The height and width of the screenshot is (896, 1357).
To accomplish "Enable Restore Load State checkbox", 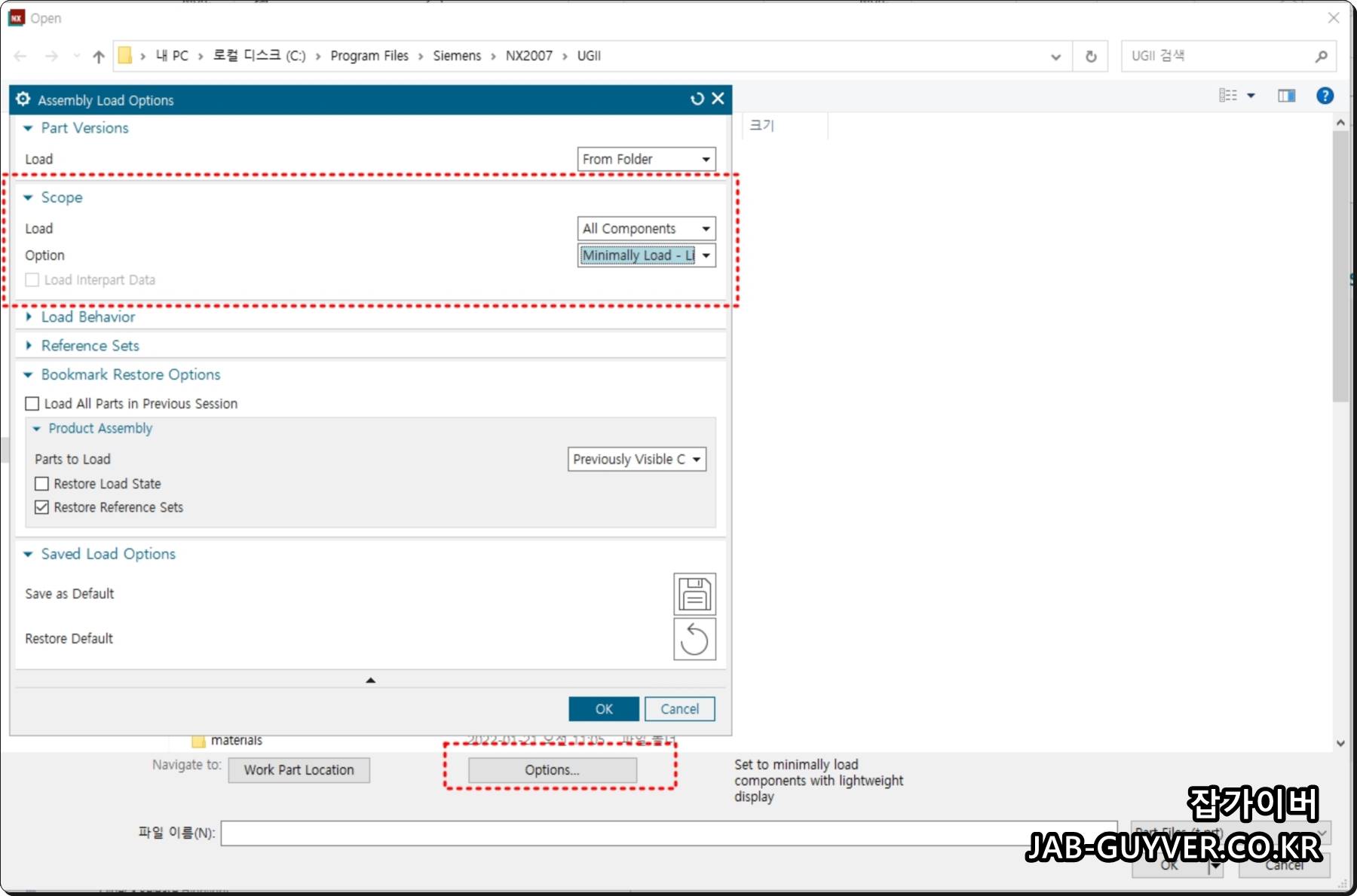I will pyautogui.click(x=42, y=484).
